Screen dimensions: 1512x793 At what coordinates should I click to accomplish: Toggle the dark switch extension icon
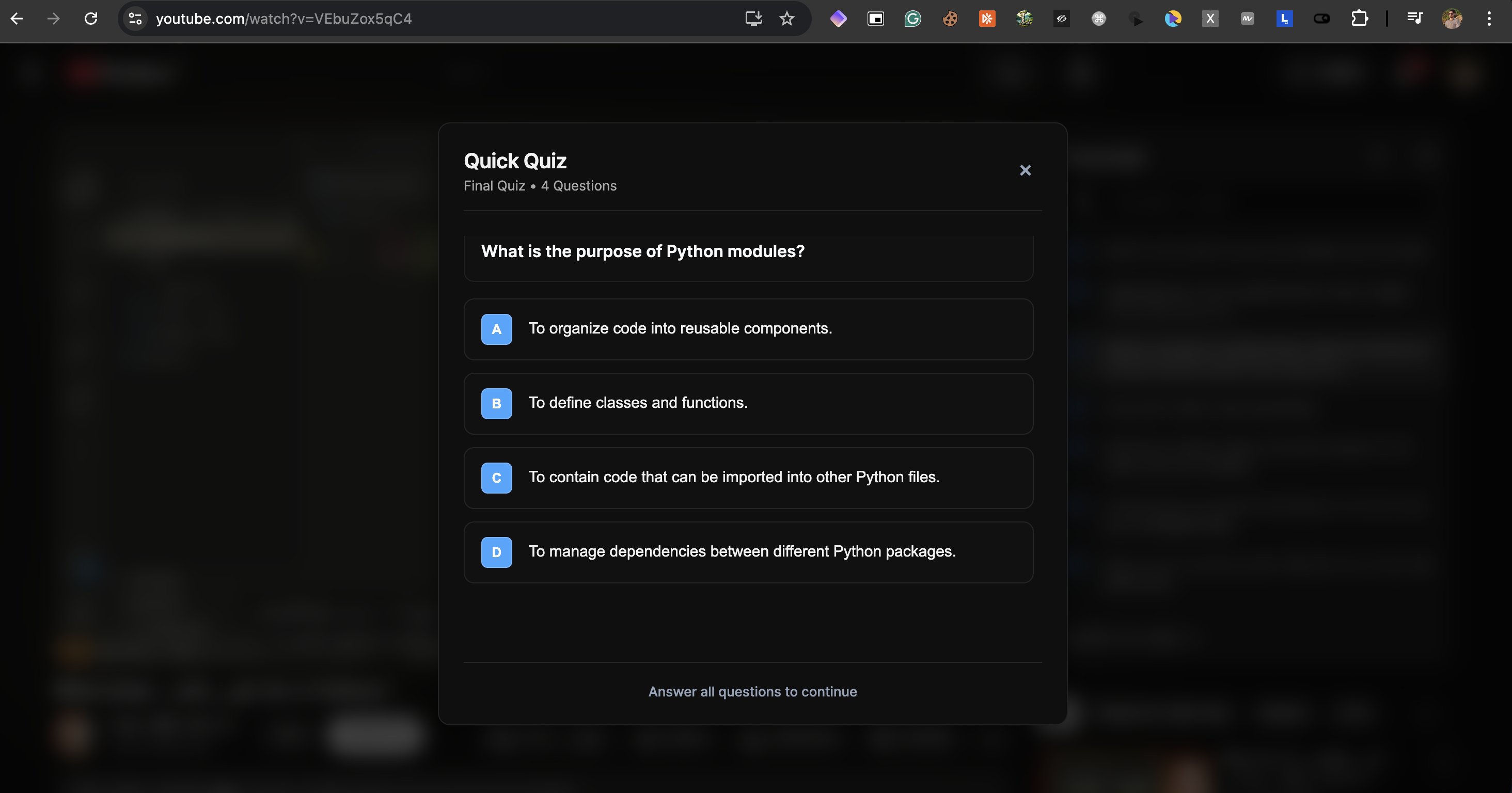1321,19
